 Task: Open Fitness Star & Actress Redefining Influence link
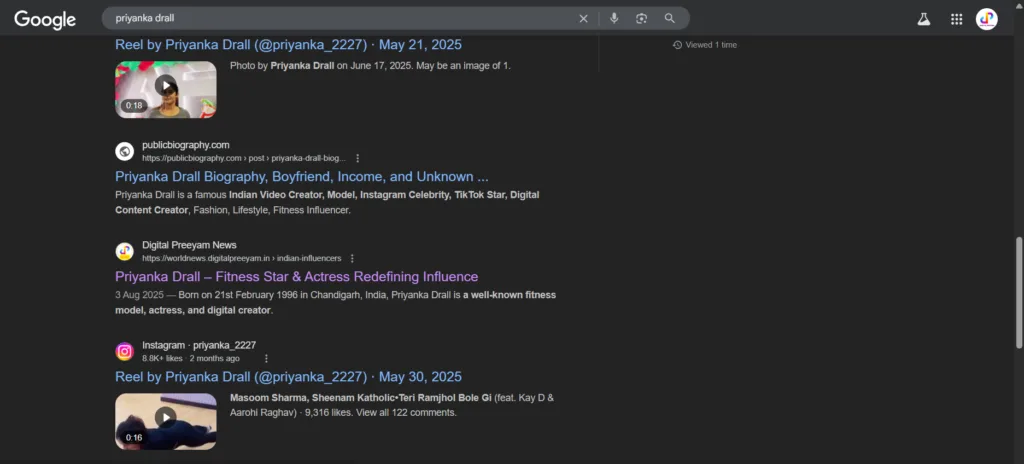tap(296, 276)
